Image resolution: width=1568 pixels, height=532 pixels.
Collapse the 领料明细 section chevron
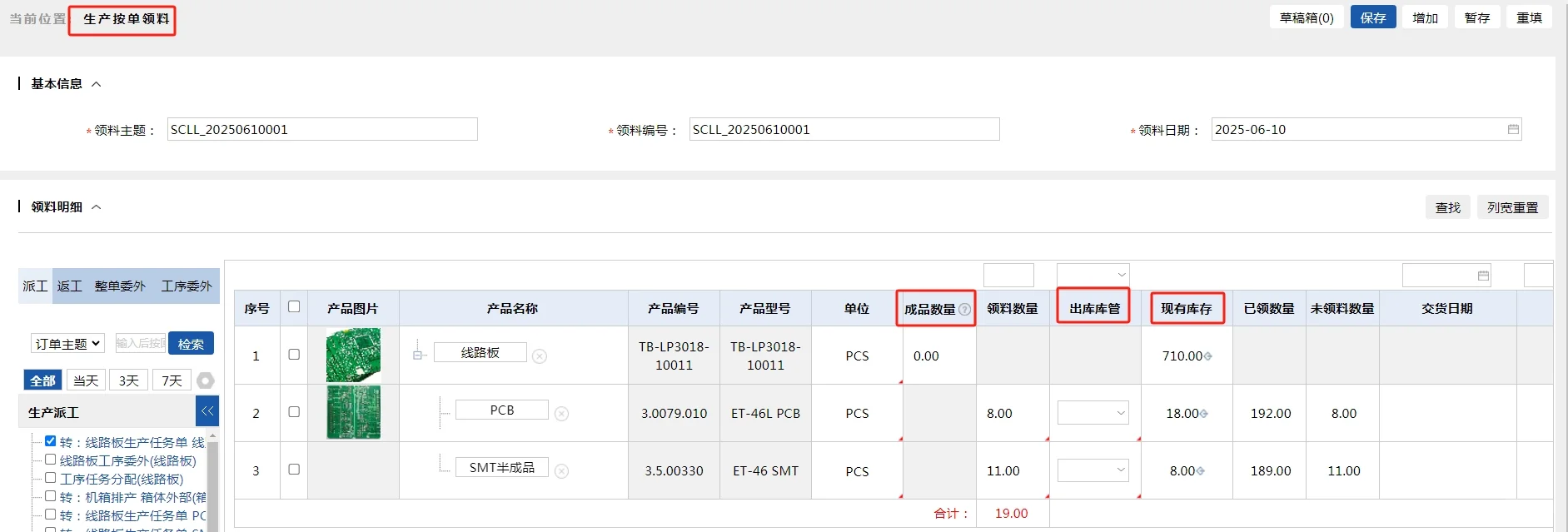[x=96, y=207]
